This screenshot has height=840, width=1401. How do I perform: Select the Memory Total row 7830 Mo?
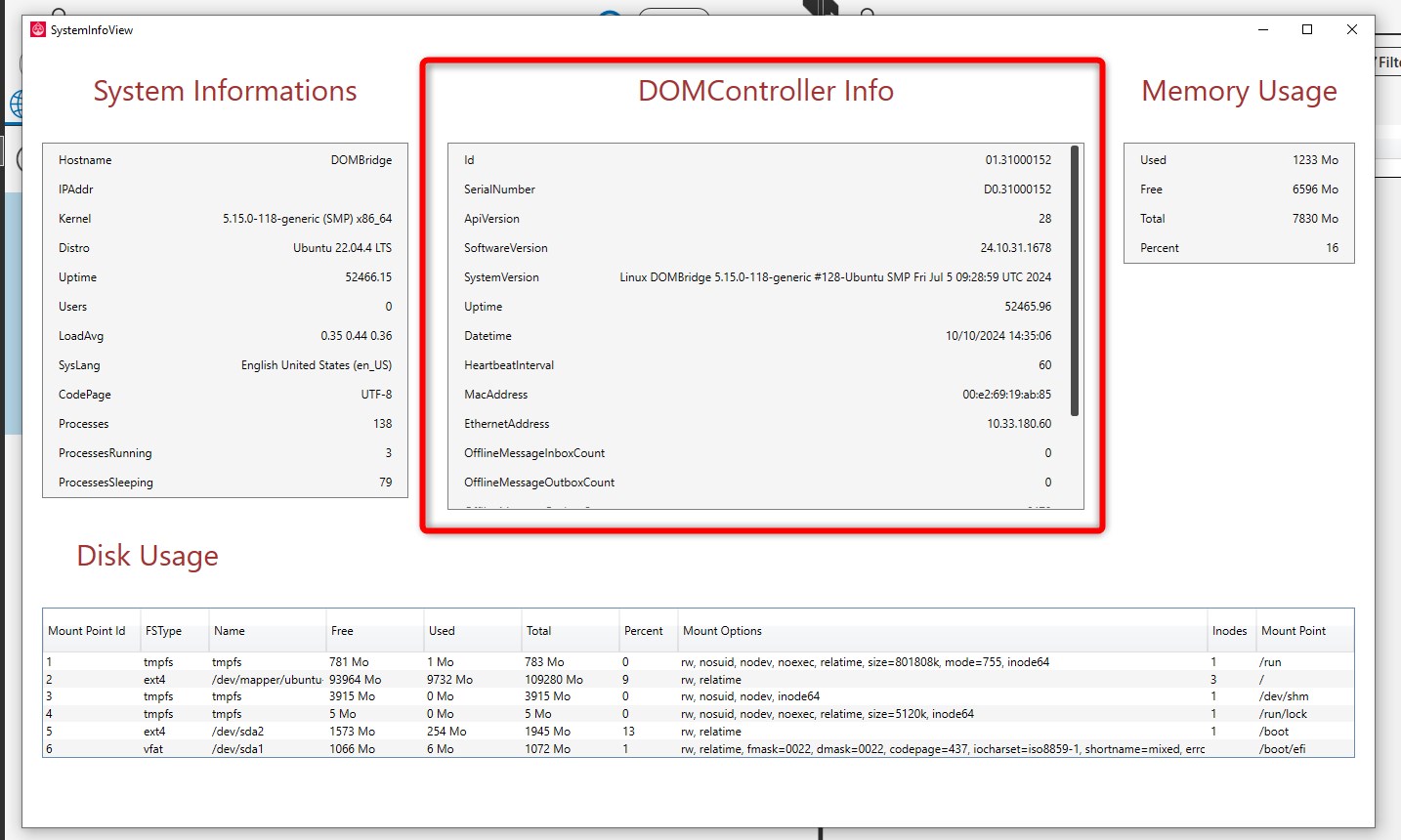coord(1239,219)
